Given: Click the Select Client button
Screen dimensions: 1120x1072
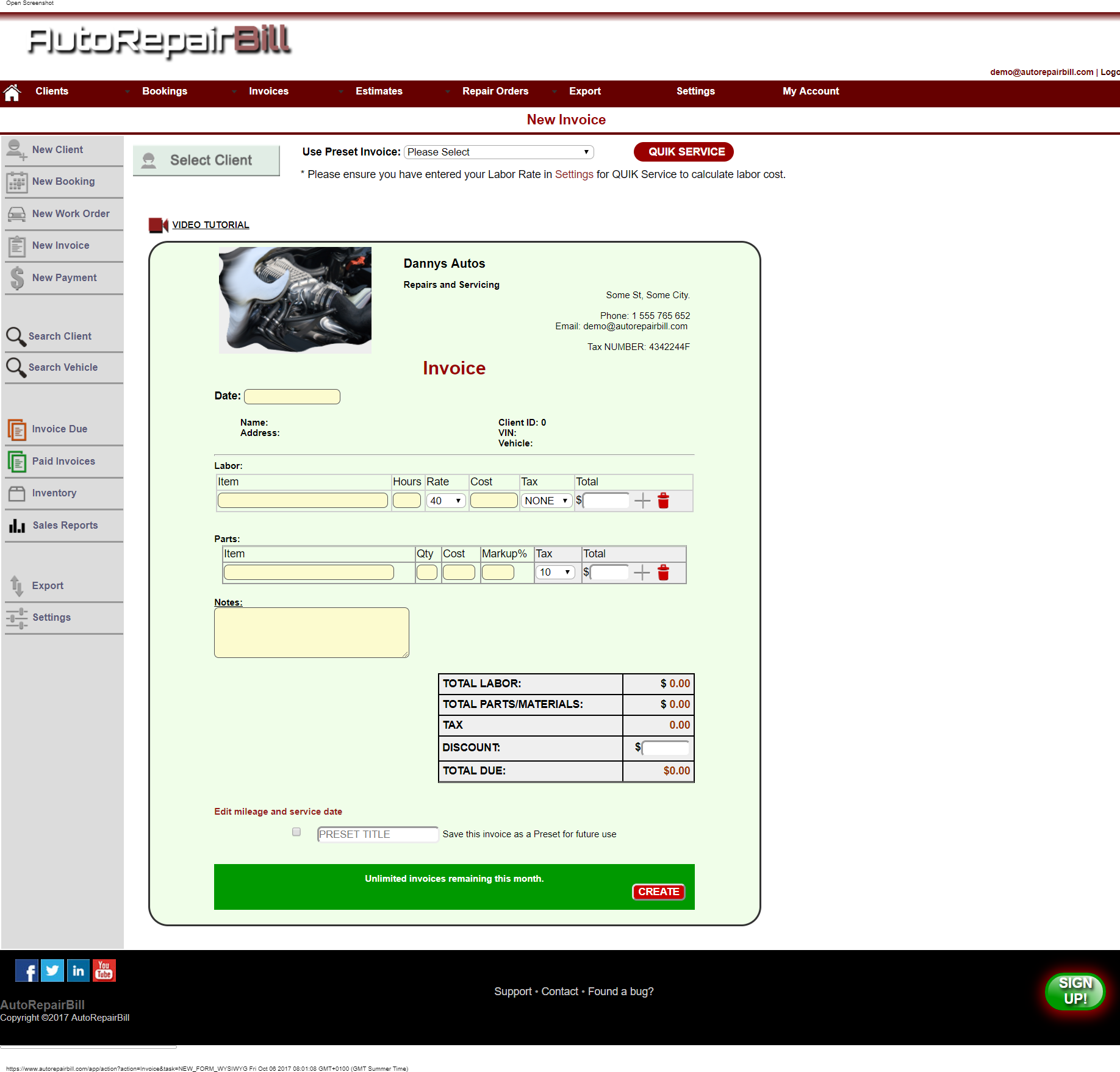Looking at the screenshot, I should [206, 160].
